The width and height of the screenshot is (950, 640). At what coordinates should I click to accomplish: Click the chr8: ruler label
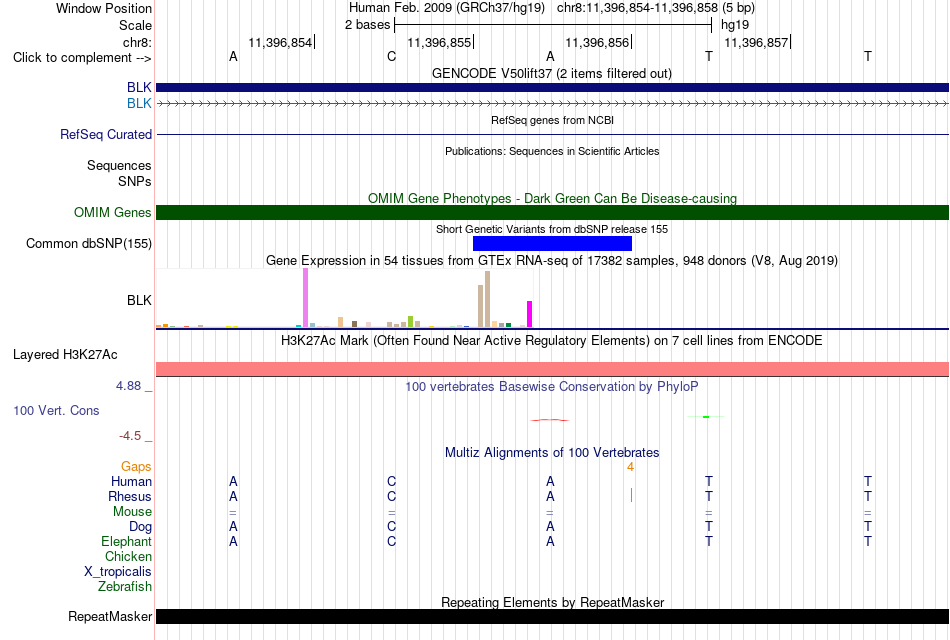coord(137,42)
